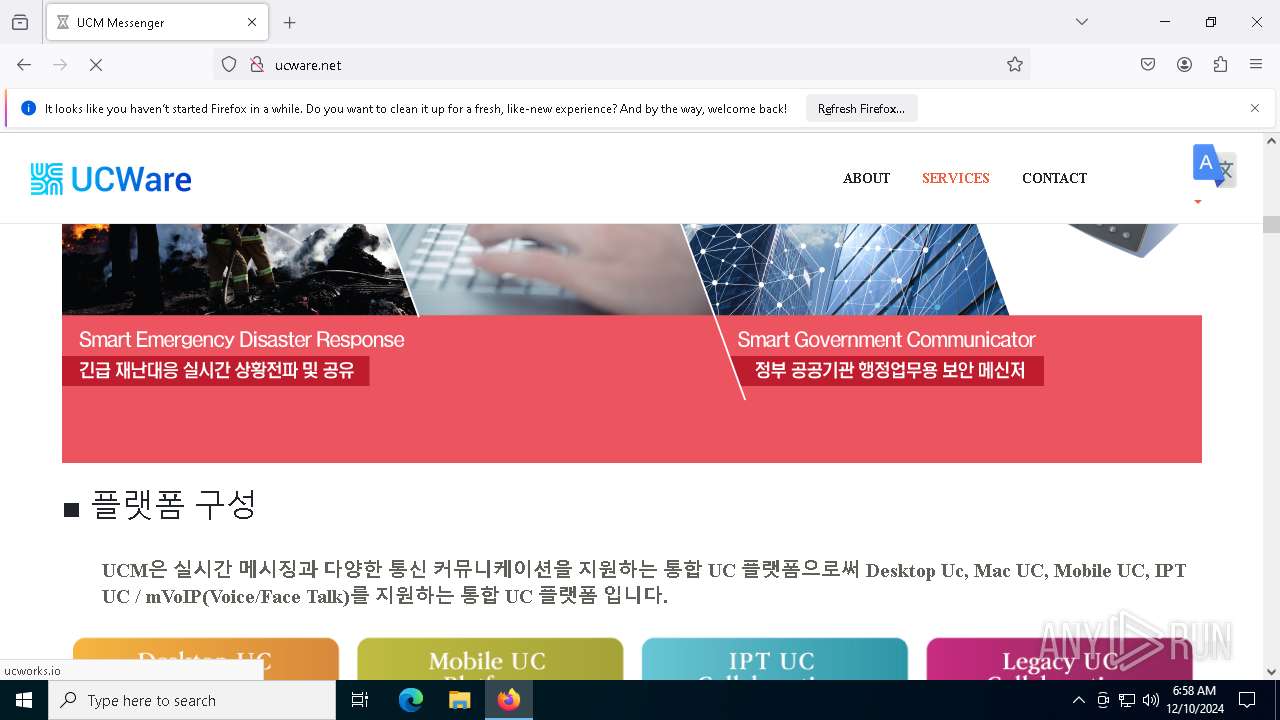Viewport: 1280px width, 720px height.
Task: Select the UCM Messenger tab
Action: click(157, 22)
